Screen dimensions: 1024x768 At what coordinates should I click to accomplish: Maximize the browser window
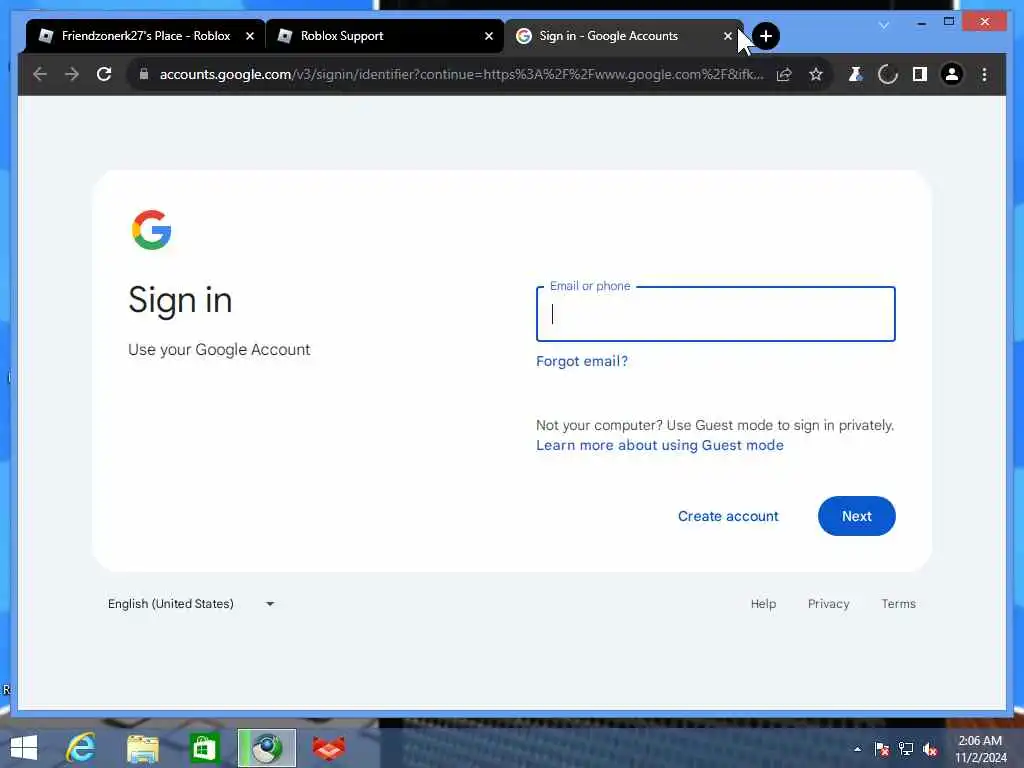coord(949,22)
